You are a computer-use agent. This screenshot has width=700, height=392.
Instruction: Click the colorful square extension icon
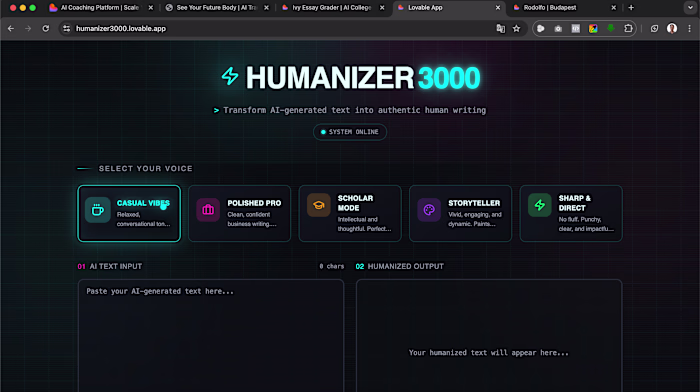(593, 29)
